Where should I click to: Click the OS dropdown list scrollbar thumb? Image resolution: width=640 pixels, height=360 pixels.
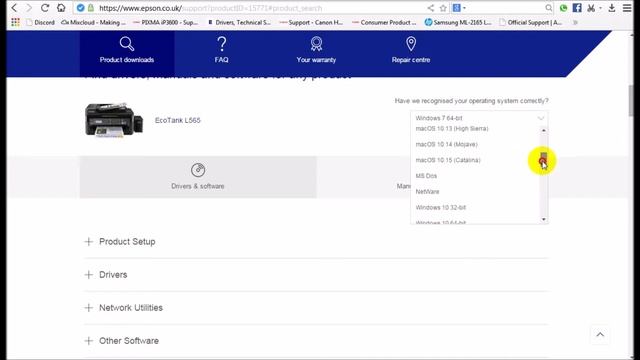point(544,160)
